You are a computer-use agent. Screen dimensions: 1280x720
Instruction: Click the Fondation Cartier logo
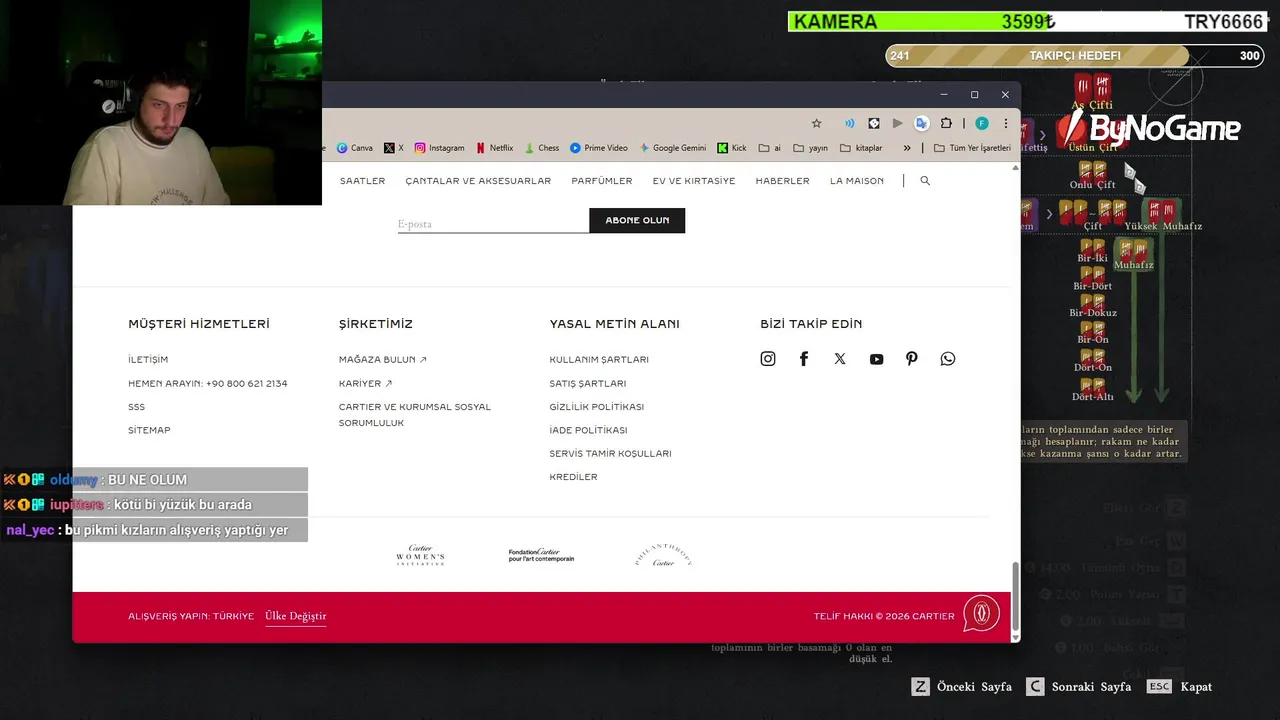pos(541,556)
